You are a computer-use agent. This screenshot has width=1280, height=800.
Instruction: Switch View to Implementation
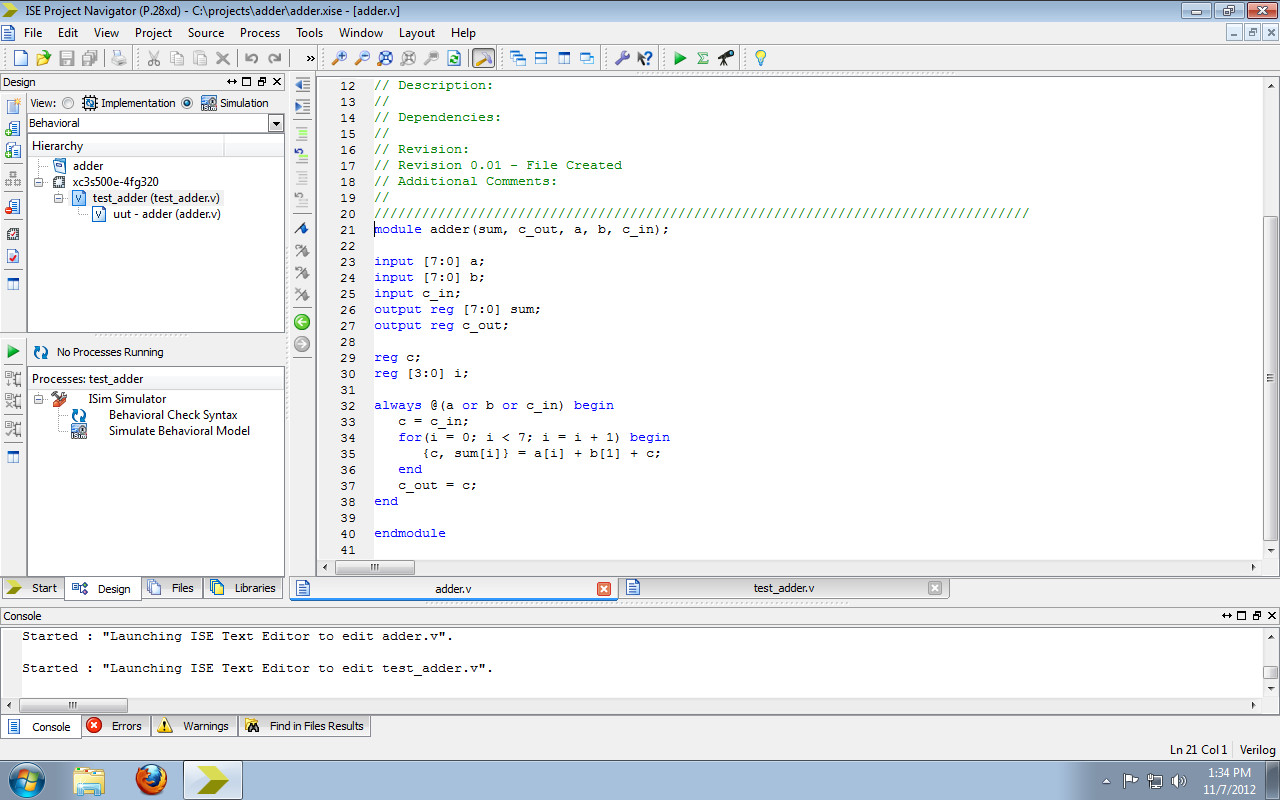(x=67, y=102)
